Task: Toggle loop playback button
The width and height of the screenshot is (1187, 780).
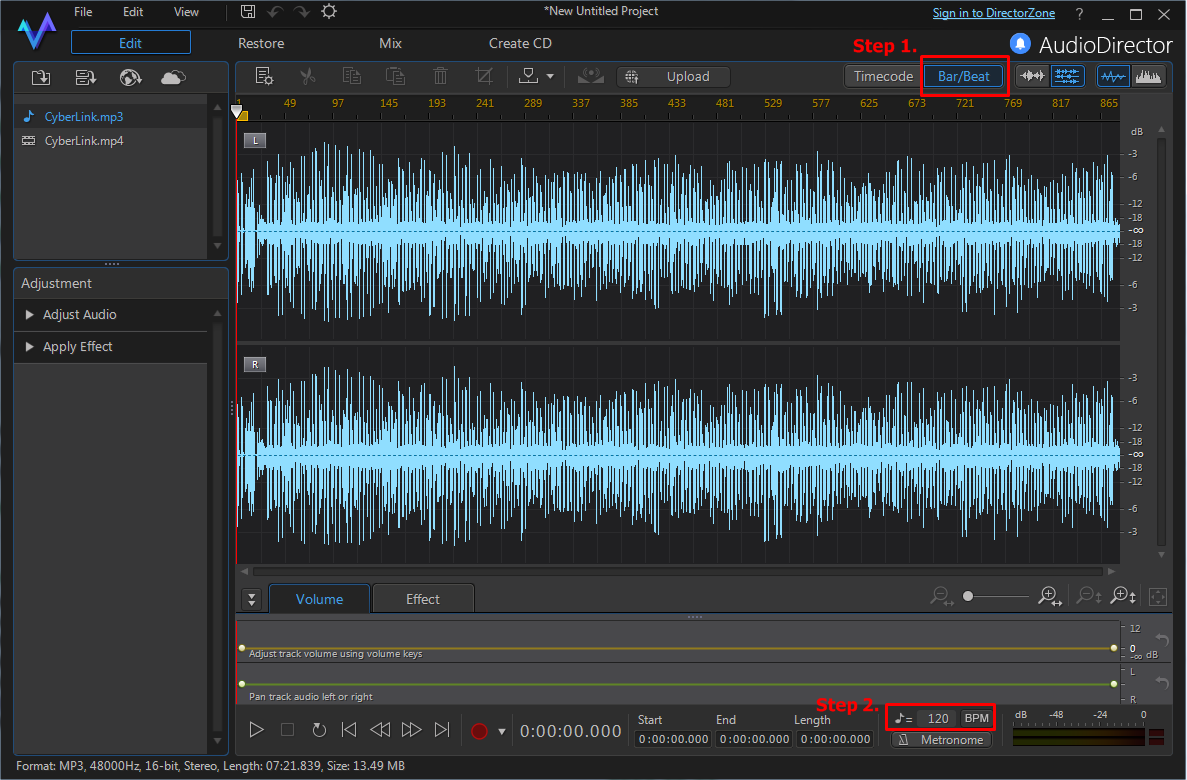Action: [319, 730]
